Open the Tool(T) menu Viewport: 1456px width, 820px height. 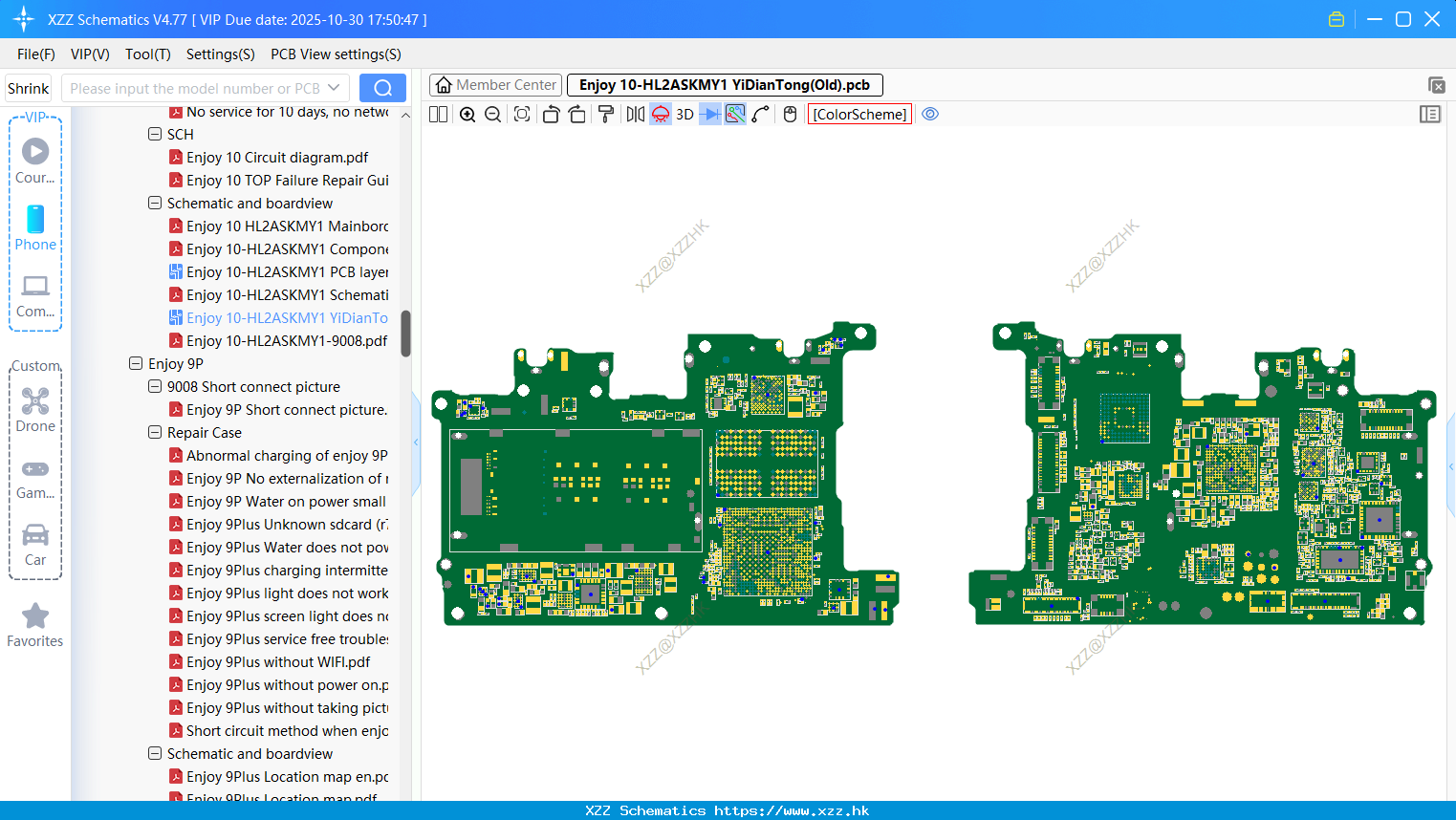(x=148, y=54)
